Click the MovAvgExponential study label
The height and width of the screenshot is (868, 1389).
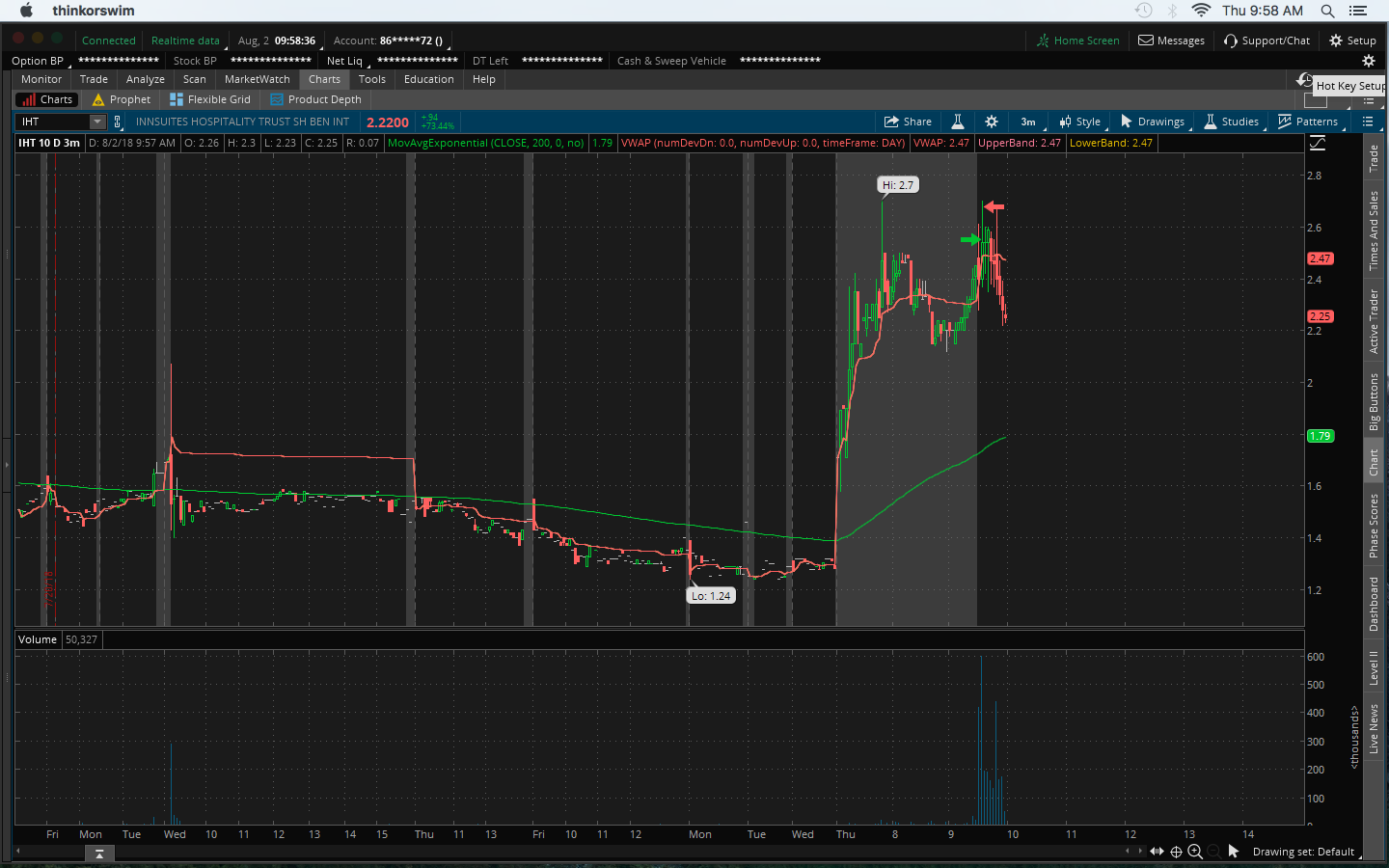(x=486, y=143)
